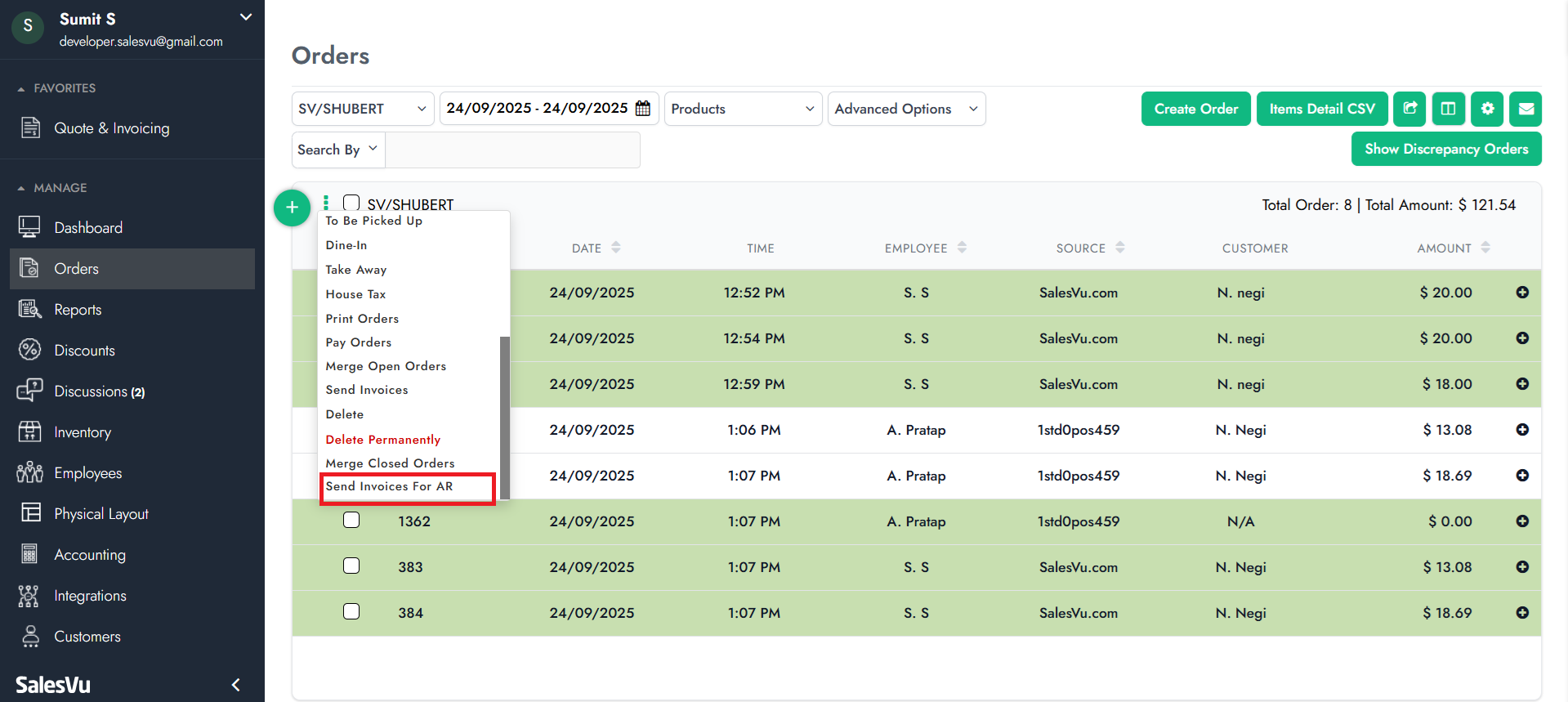Expand order 1362 details plus icon

click(x=1522, y=521)
